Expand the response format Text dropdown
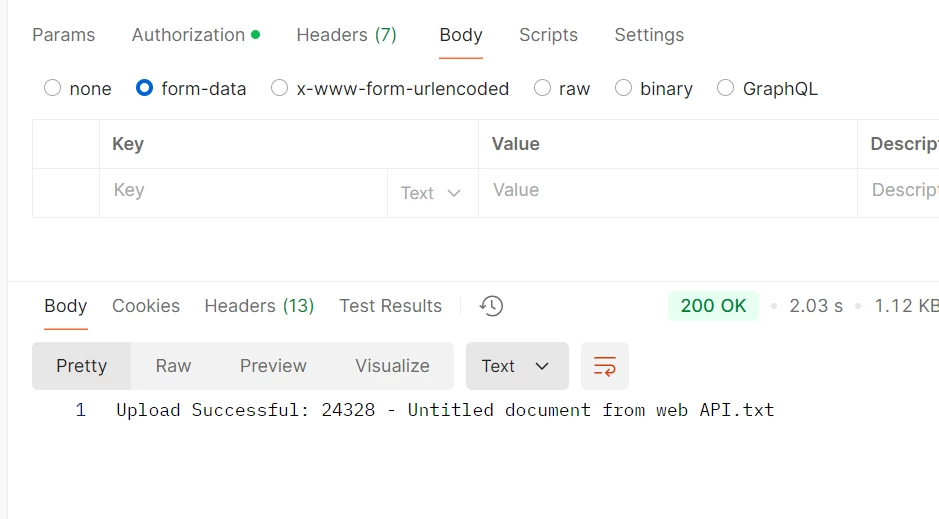 tap(517, 366)
